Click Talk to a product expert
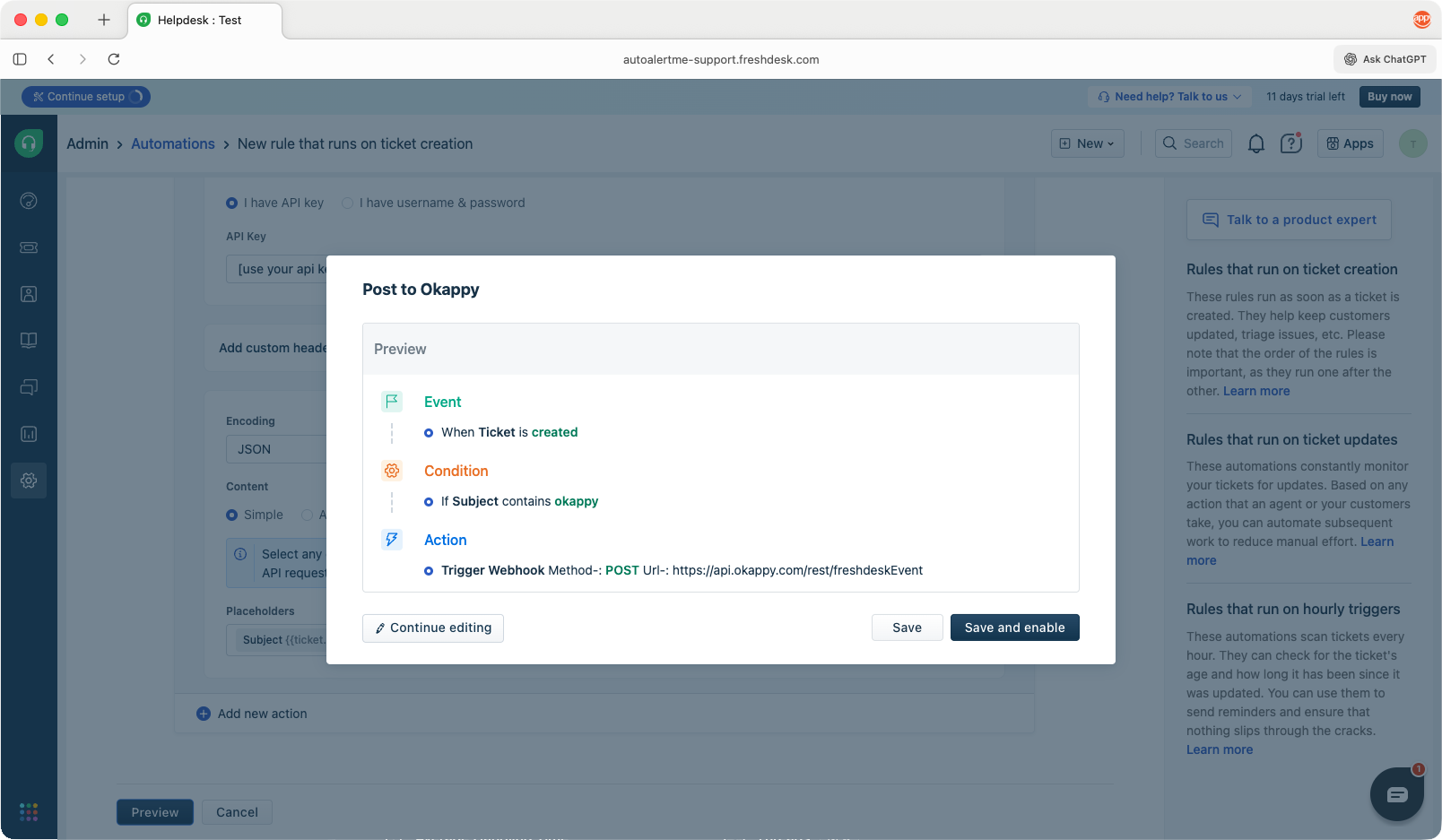Image resolution: width=1442 pixels, height=840 pixels. click(1289, 220)
